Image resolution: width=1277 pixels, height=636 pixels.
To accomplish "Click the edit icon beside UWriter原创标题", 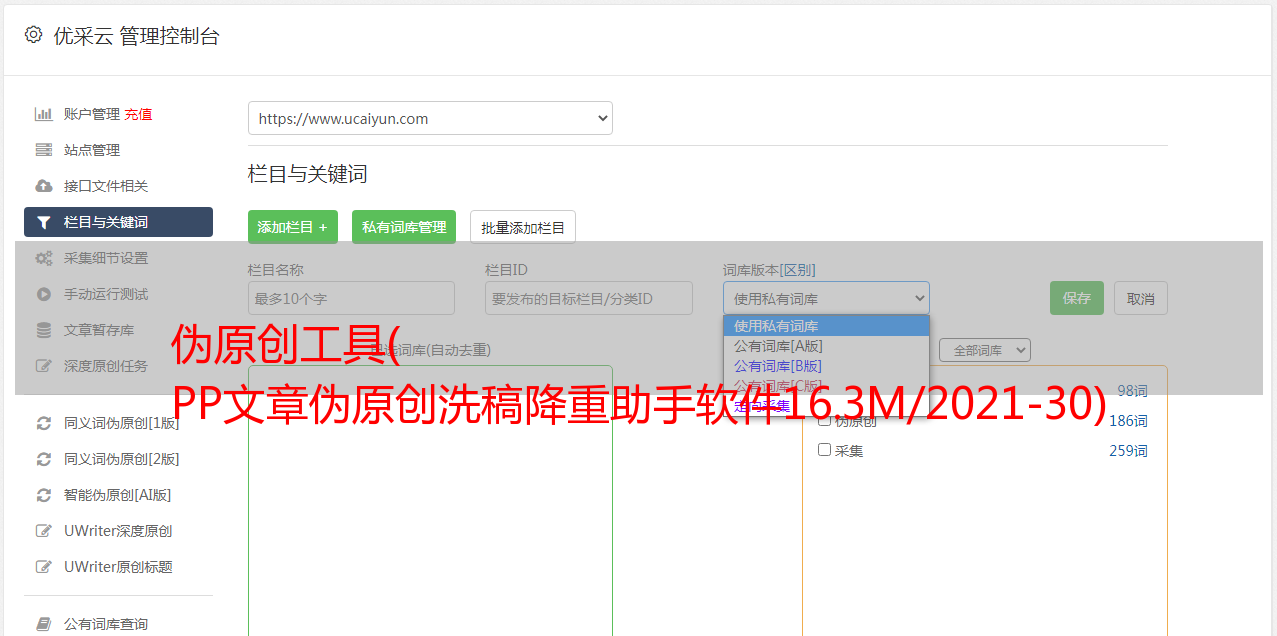I will tap(44, 567).
